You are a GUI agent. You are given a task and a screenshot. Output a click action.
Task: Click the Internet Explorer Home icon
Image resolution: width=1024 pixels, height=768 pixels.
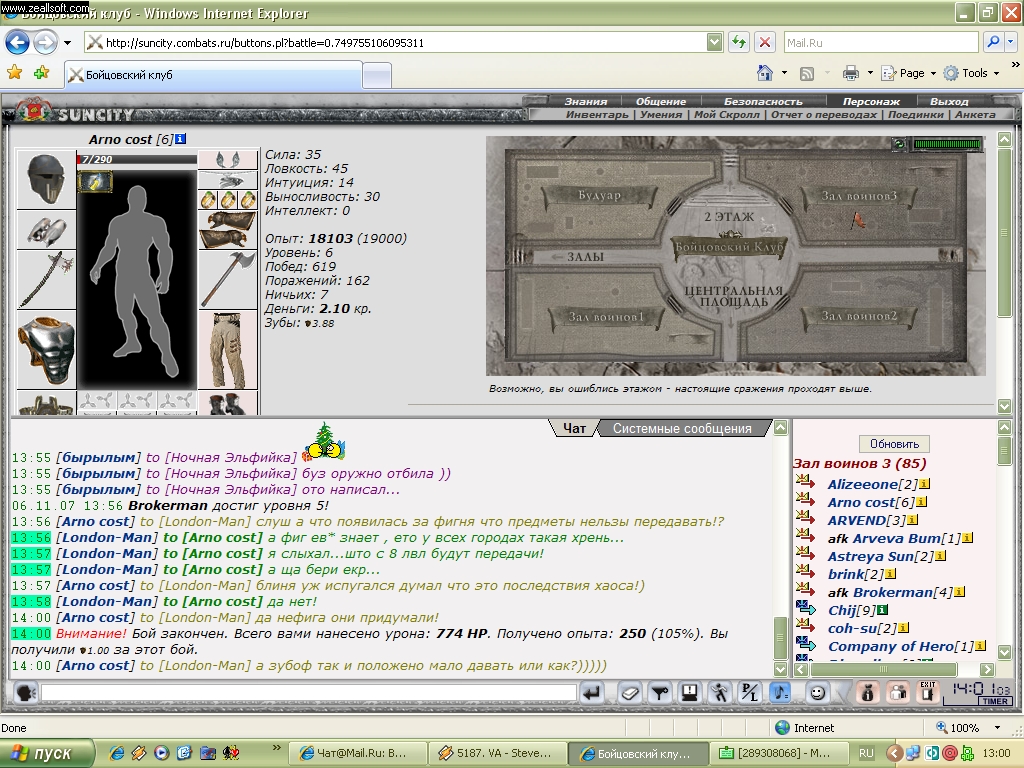pyautogui.click(x=765, y=72)
